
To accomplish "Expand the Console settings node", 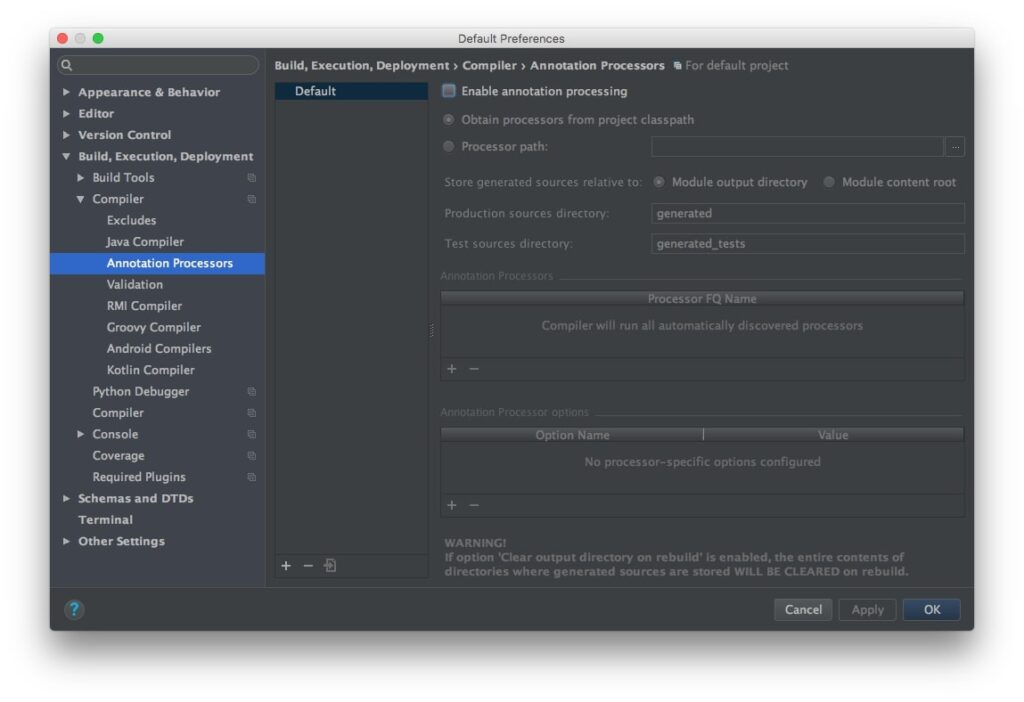I will tap(82, 434).
